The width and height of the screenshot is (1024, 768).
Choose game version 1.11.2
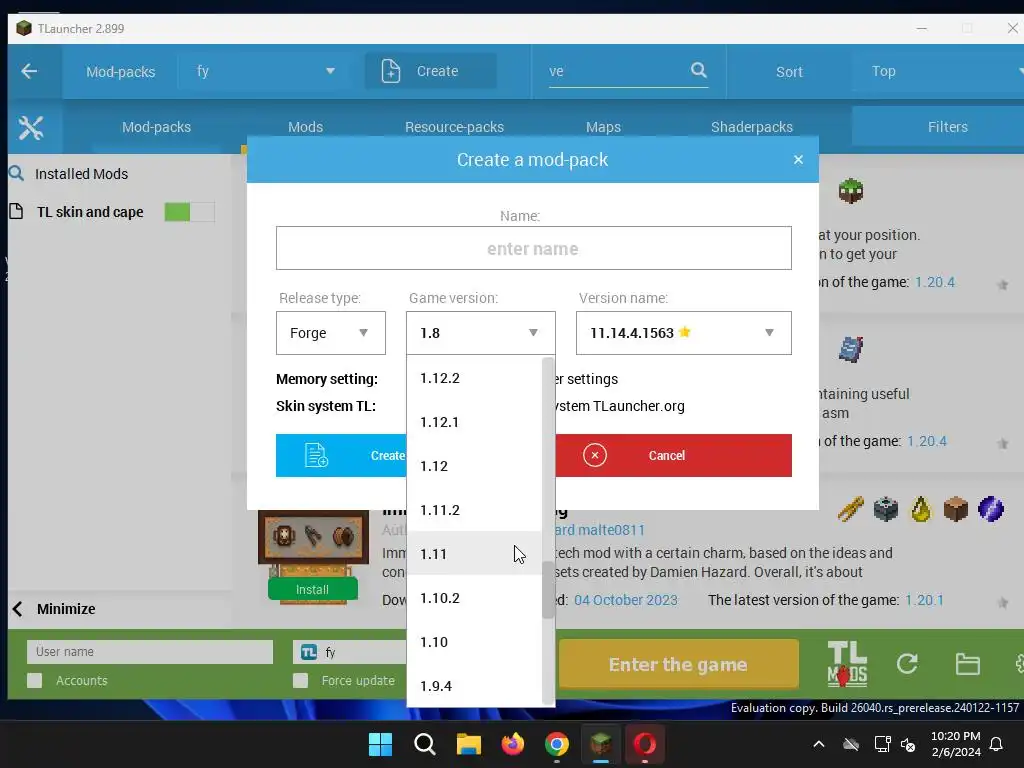tap(474, 510)
